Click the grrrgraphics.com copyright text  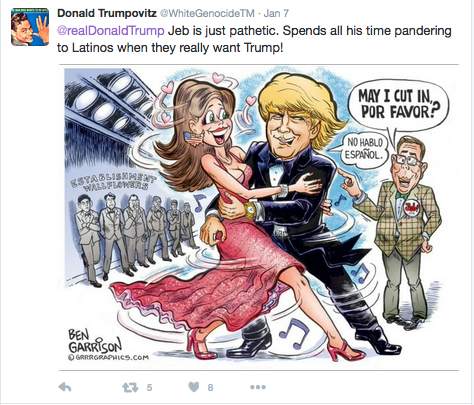[x=108, y=357]
